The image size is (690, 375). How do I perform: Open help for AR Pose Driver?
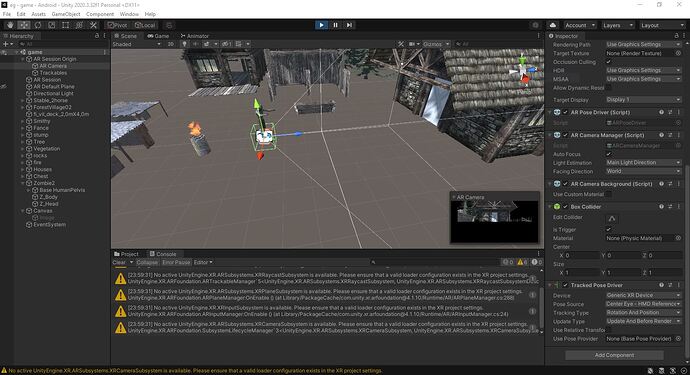pos(661,112)
